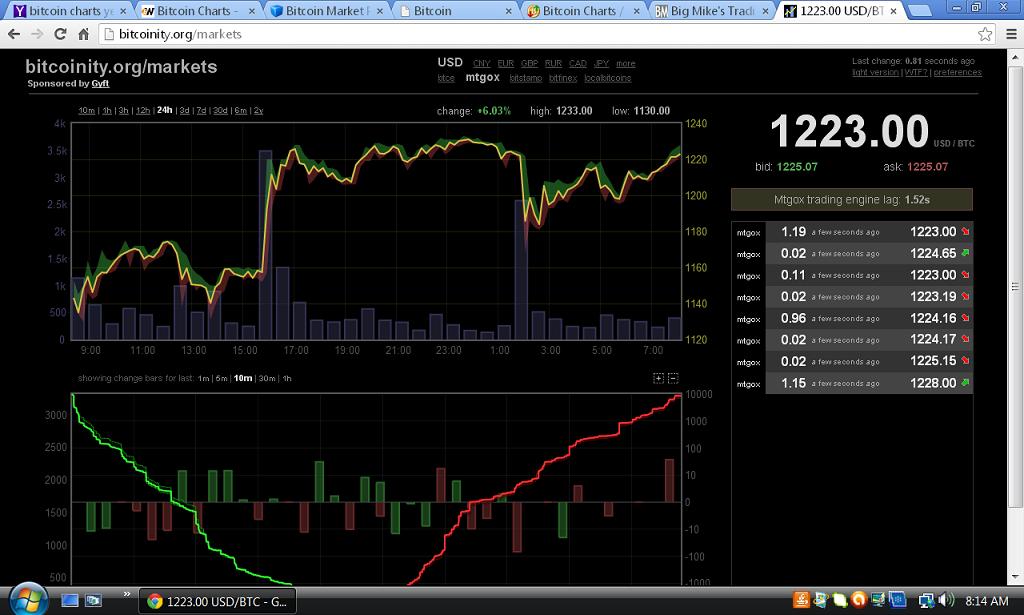The image size is (1024, 615).
Task: Select the RUR currency link
Action: coord(553,63)
